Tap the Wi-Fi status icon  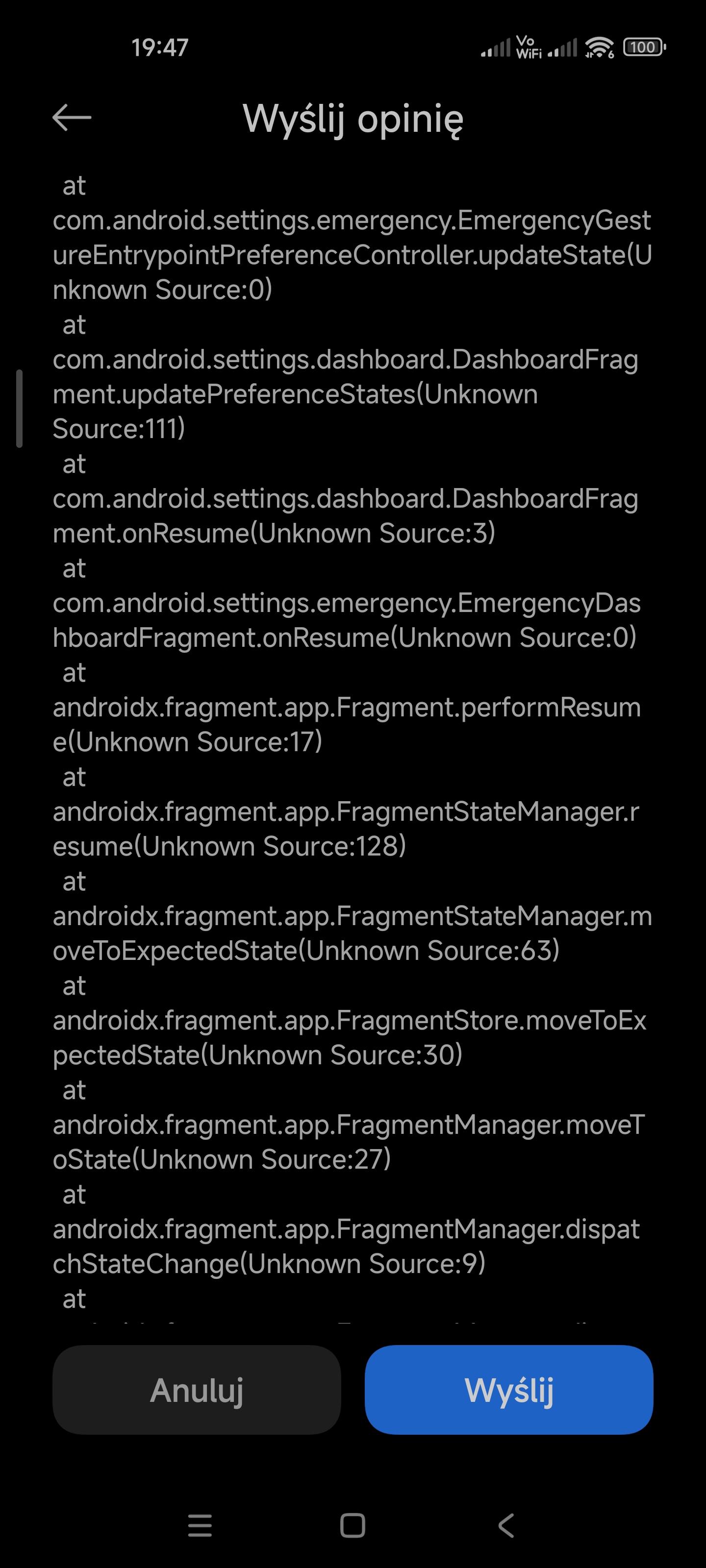[x=599, y=48]
